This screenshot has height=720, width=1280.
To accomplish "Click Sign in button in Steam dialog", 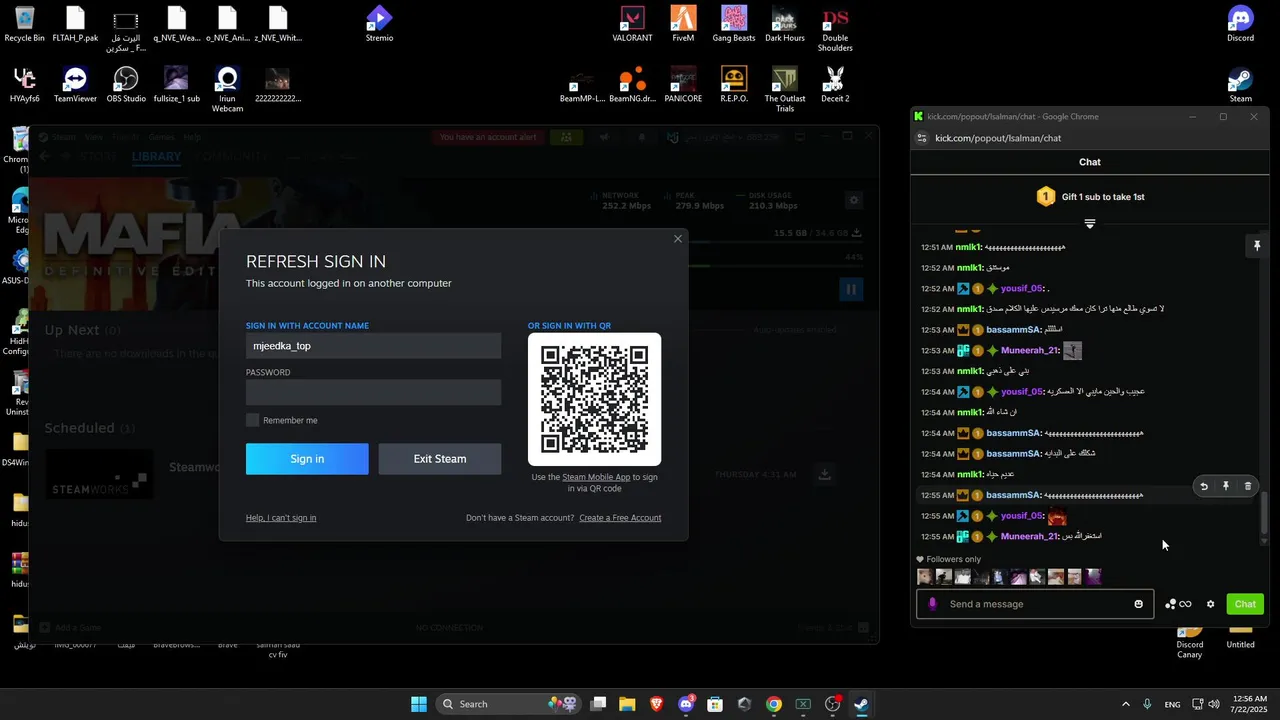I will 307,459.
